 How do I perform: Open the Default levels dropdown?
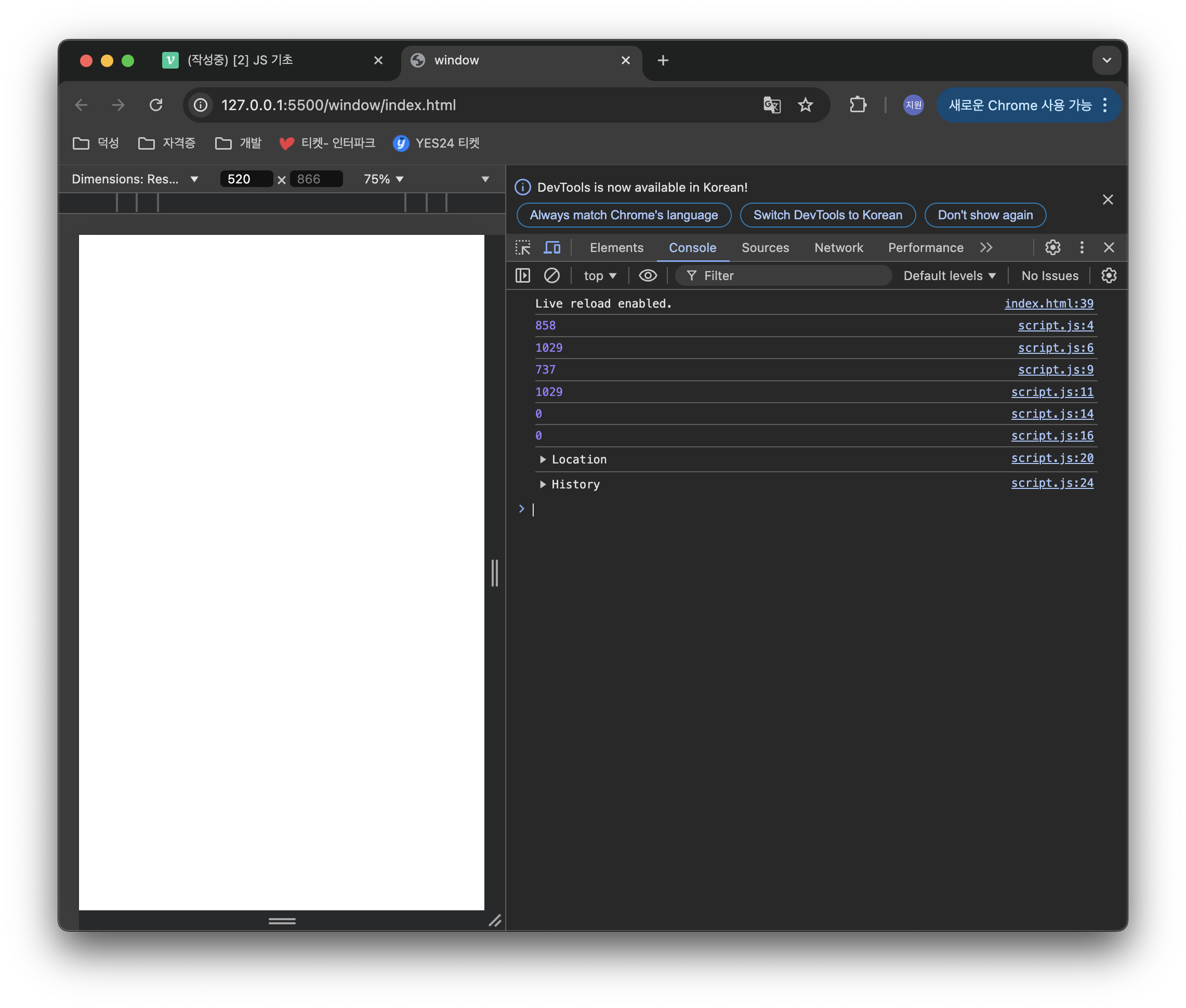(950, 275)
